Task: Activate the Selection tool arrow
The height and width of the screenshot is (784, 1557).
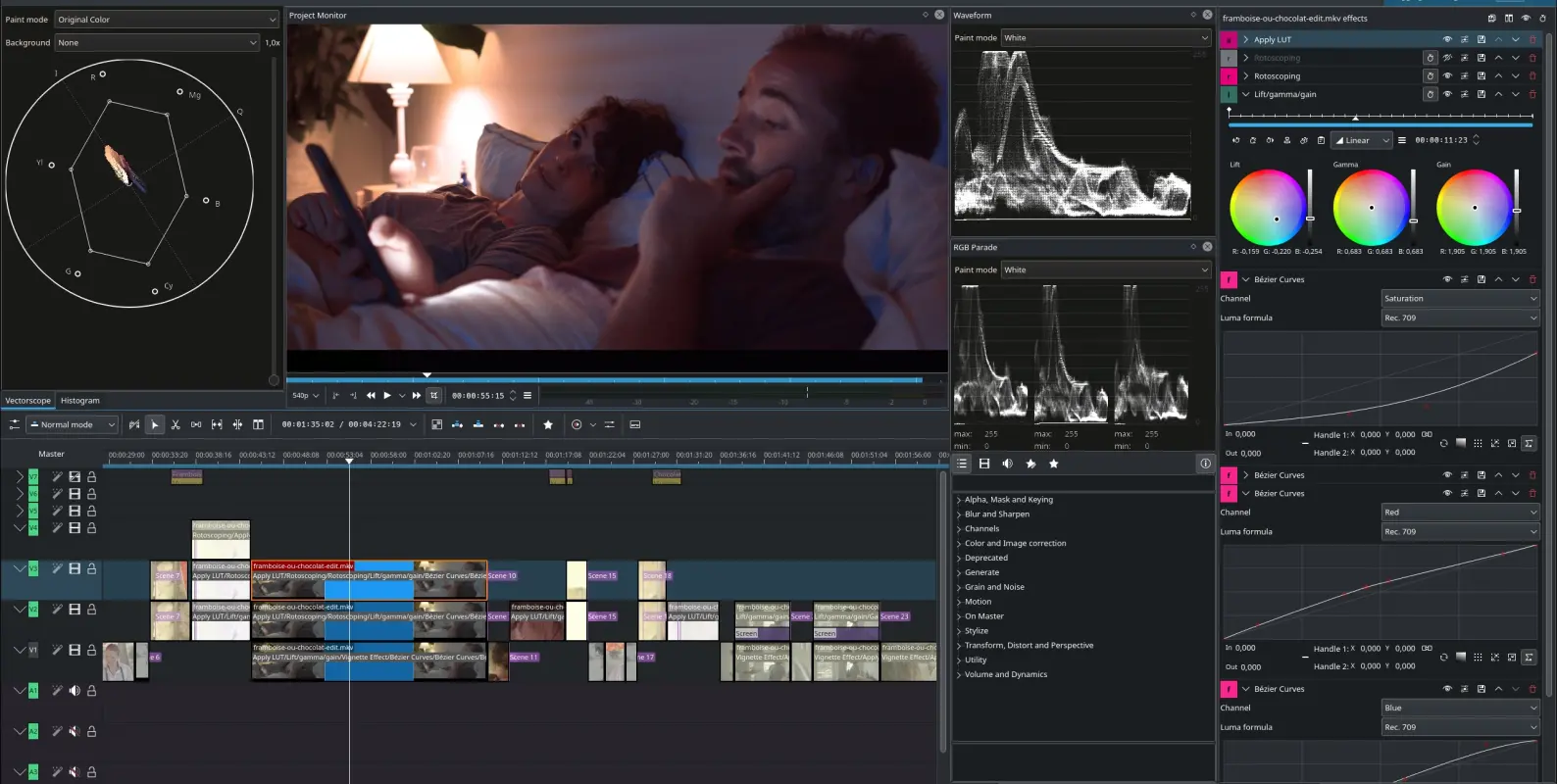Action: [155, 424]
